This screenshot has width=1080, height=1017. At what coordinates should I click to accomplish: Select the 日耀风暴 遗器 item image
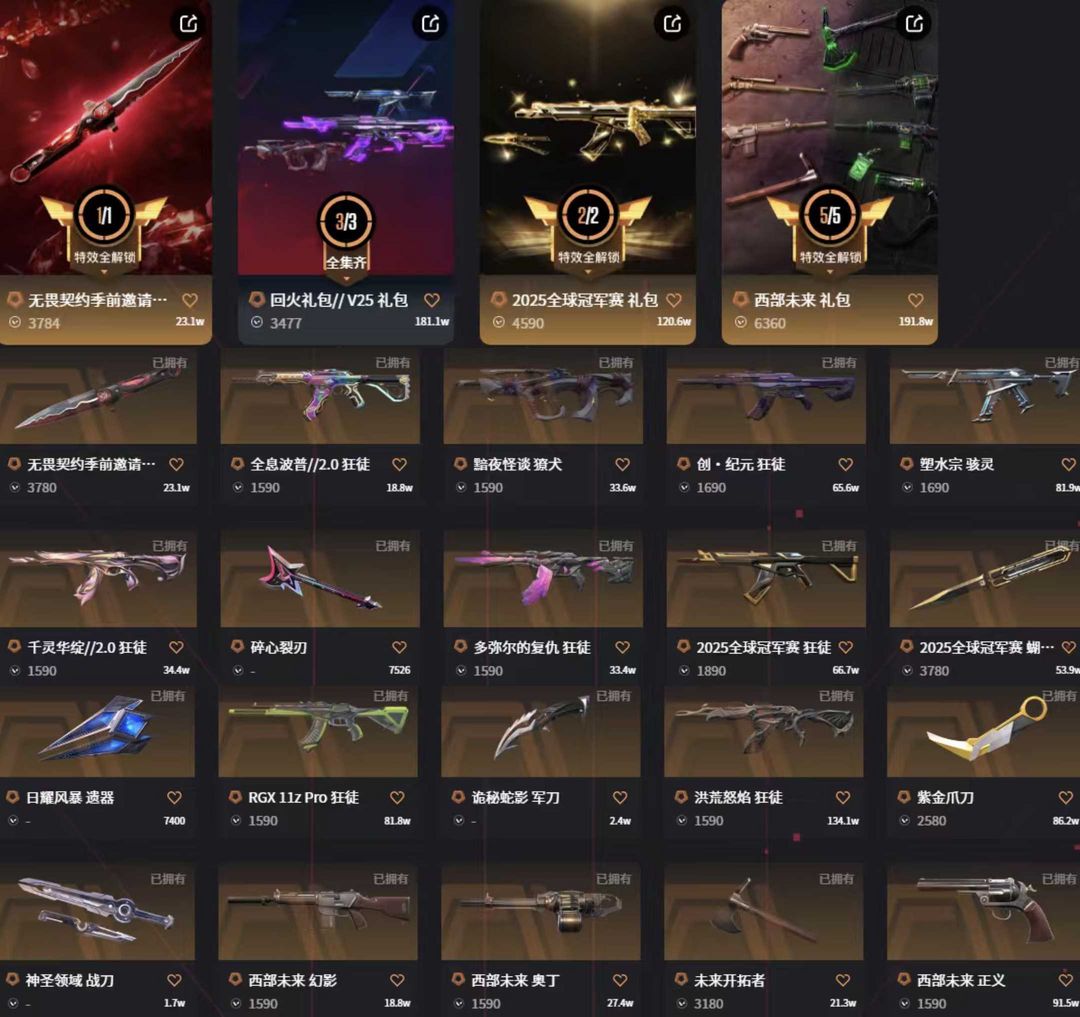pos(97,731)
